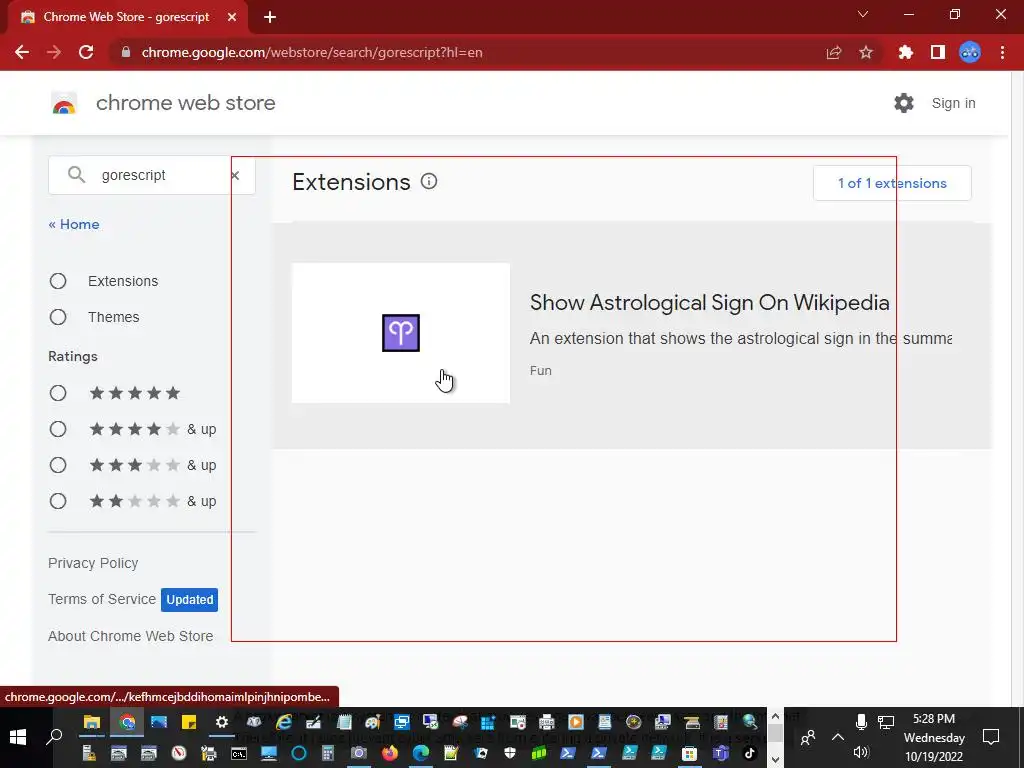The width and height of the screenshot is (1024, 768).
Task: Open the Chrome profile avatar menu
Action: 970,52
